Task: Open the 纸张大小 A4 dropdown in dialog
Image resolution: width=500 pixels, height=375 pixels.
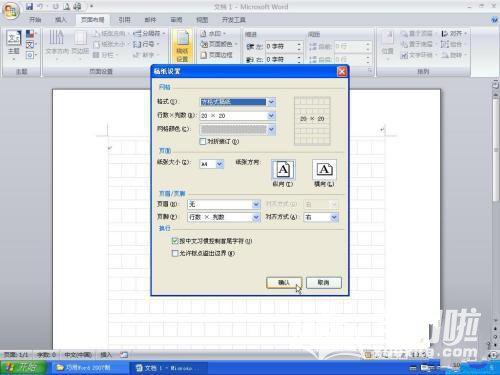Action: pos(219,164)
